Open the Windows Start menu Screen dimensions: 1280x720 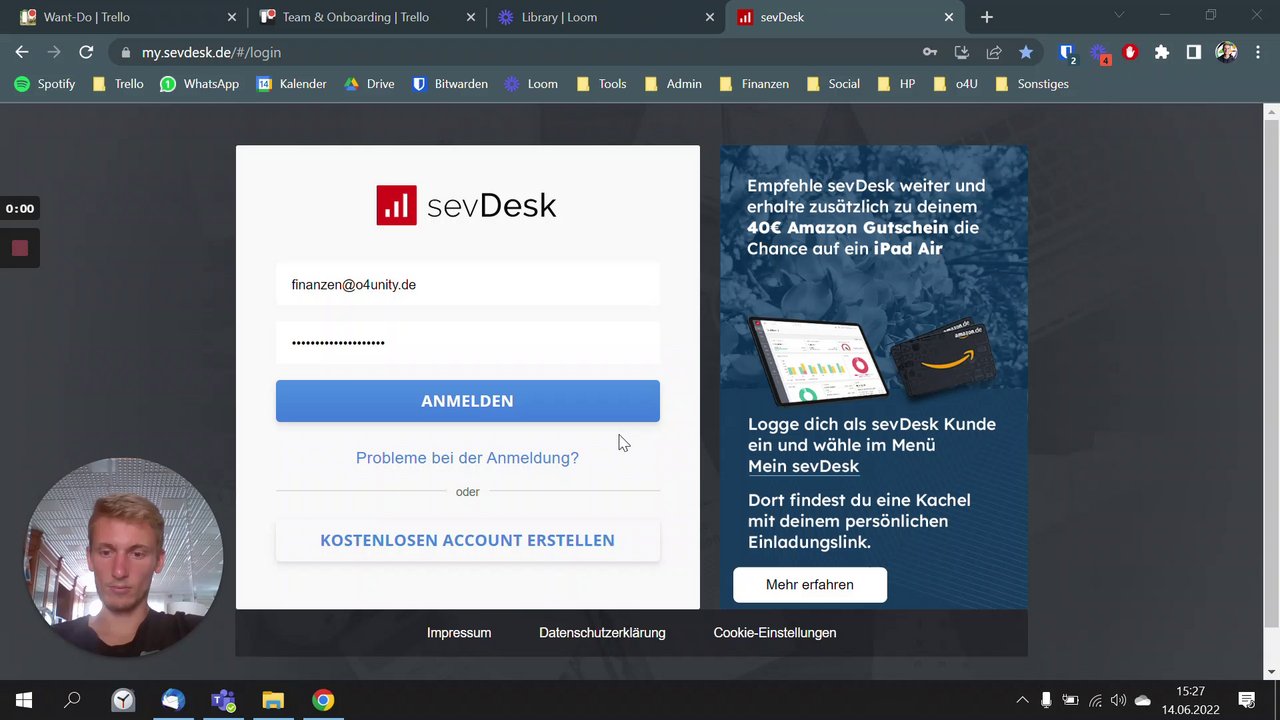(24, 700)
